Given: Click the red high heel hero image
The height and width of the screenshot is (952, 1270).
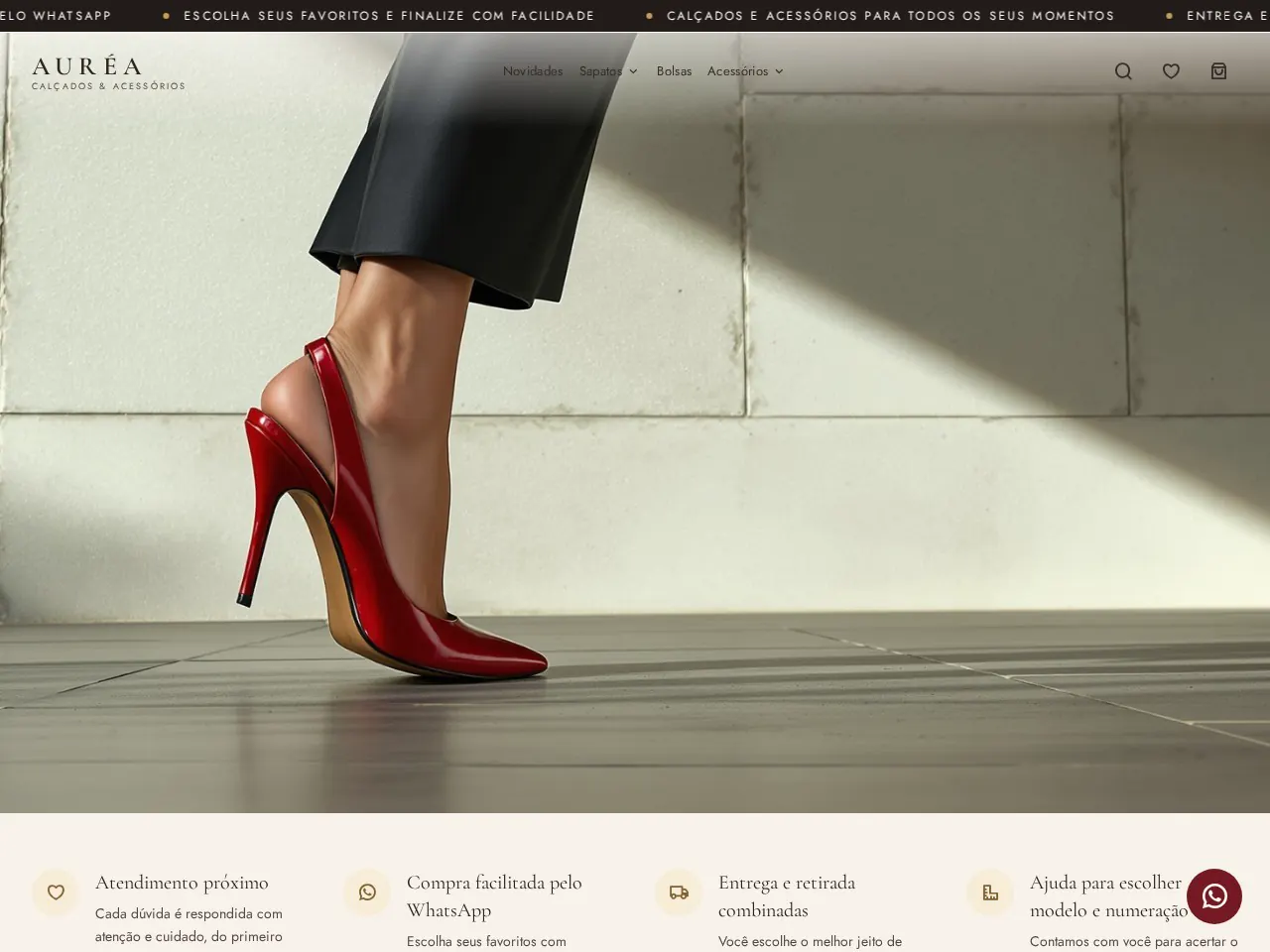Looking at the screenshot, I should (635, 422).
